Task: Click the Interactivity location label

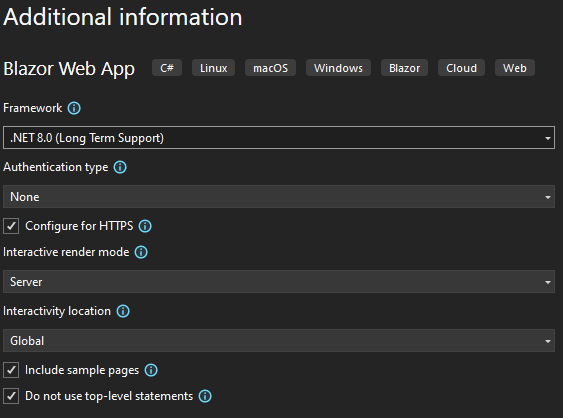Action: tap(57, 311)
